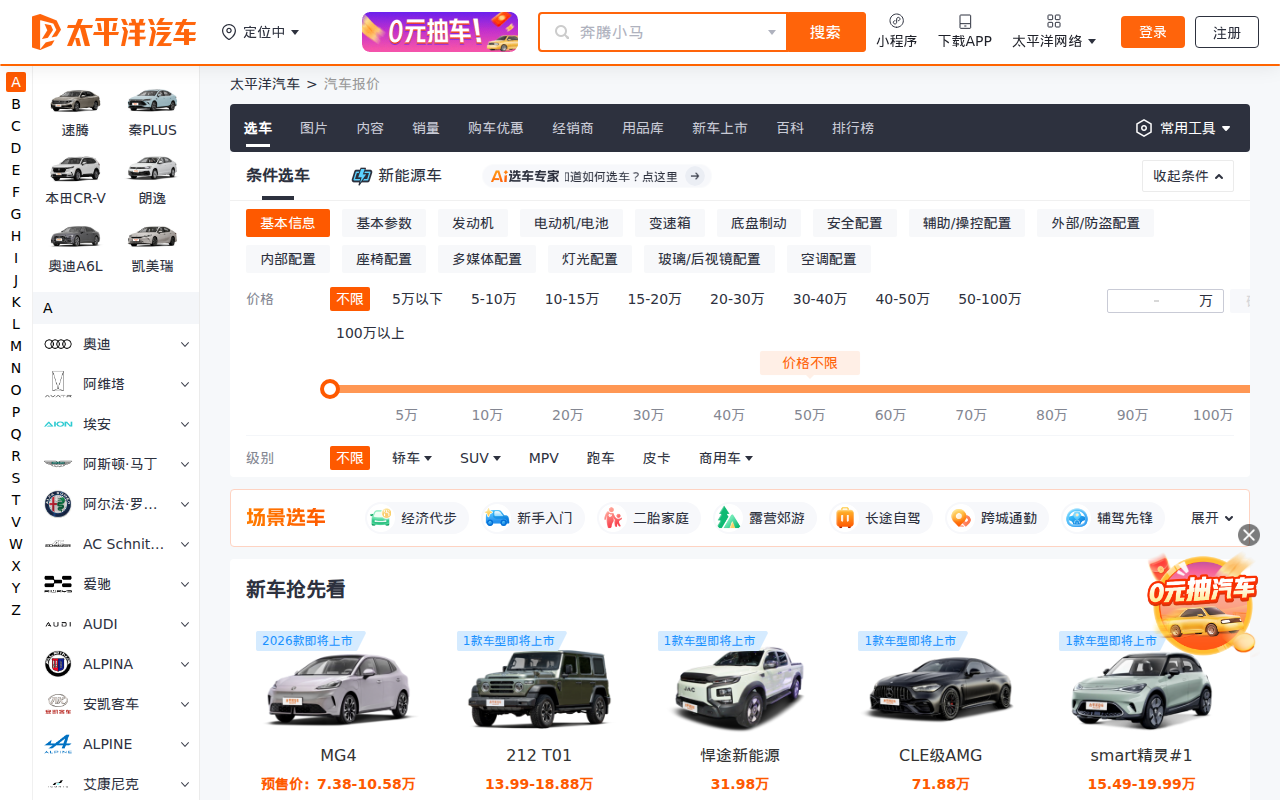Open the 经销商 tab
This screenshot has width=1280, height=800.
point(573,128)
